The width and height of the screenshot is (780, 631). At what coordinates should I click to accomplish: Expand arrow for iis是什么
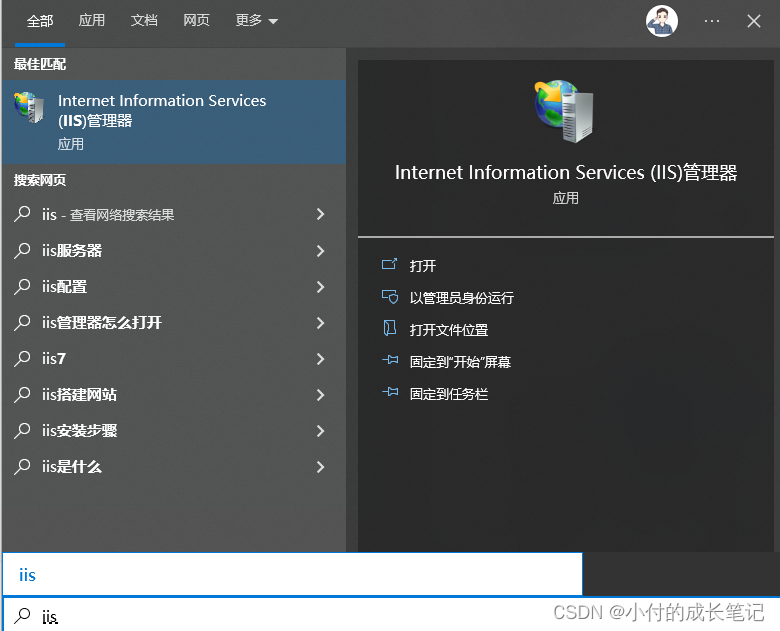320,467
